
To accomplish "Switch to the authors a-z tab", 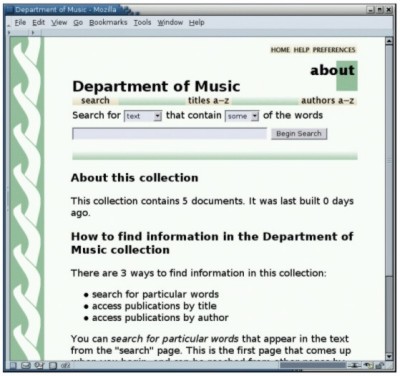I will coord(327,100).
